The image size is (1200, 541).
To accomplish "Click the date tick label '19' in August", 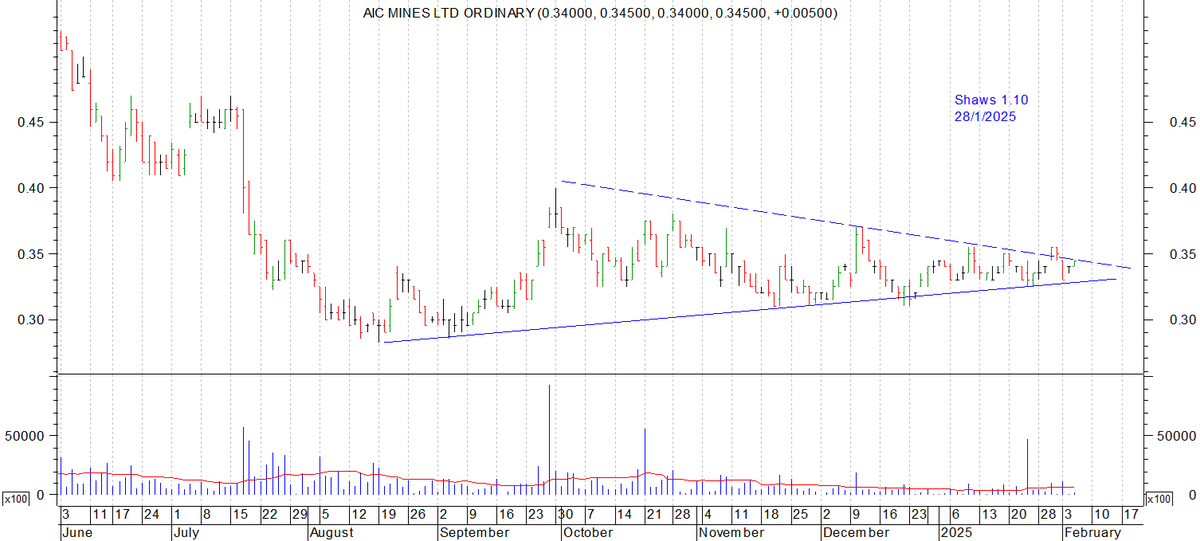I will pos(386,515).
